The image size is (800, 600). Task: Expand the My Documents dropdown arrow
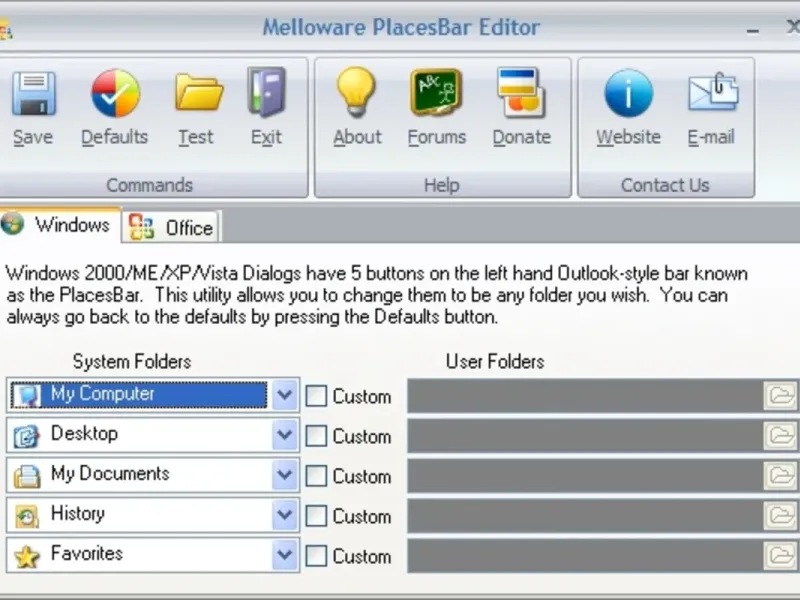pyautogui.click(x=285, y=474)
